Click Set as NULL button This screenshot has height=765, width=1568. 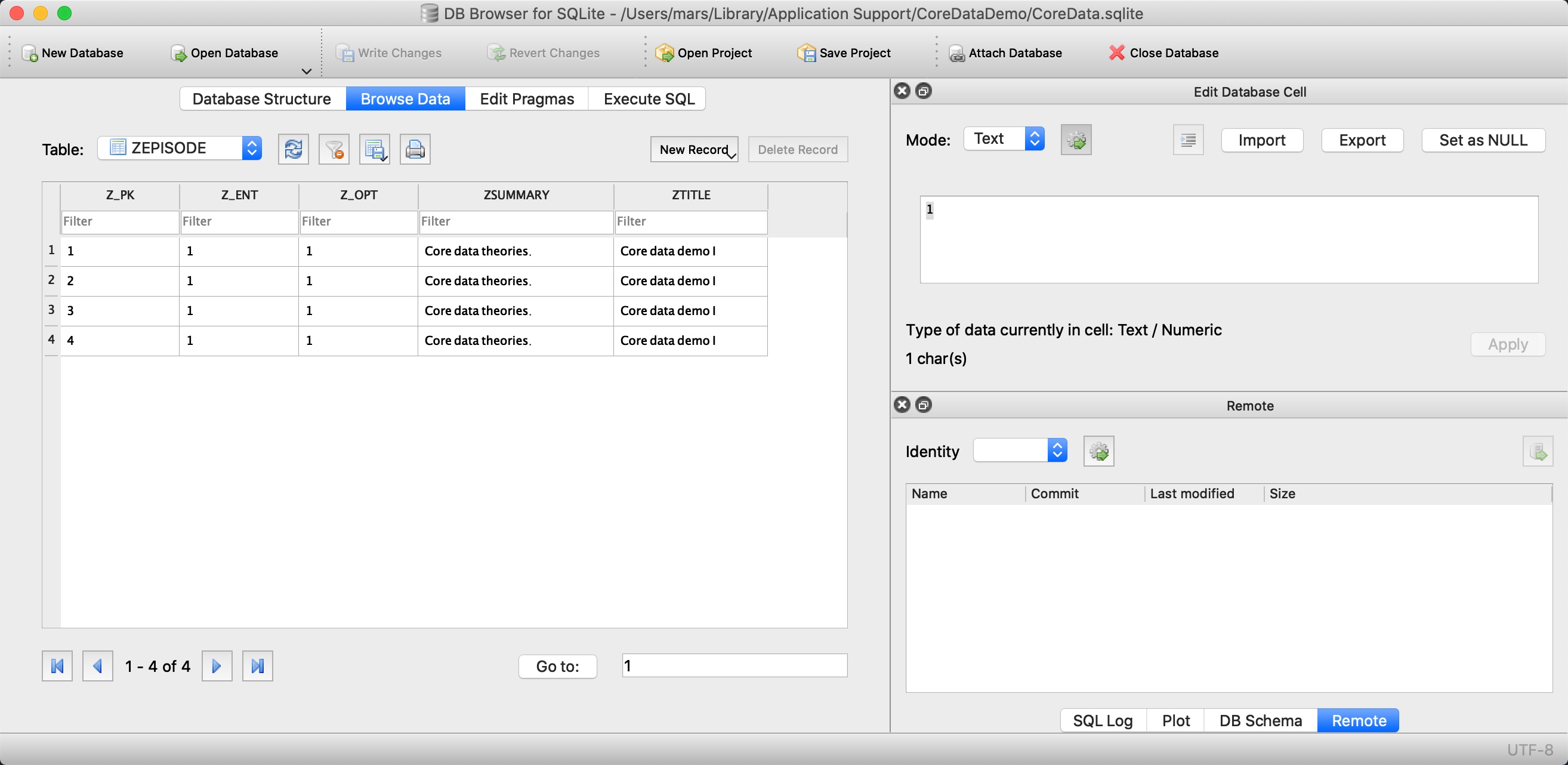1483,141
